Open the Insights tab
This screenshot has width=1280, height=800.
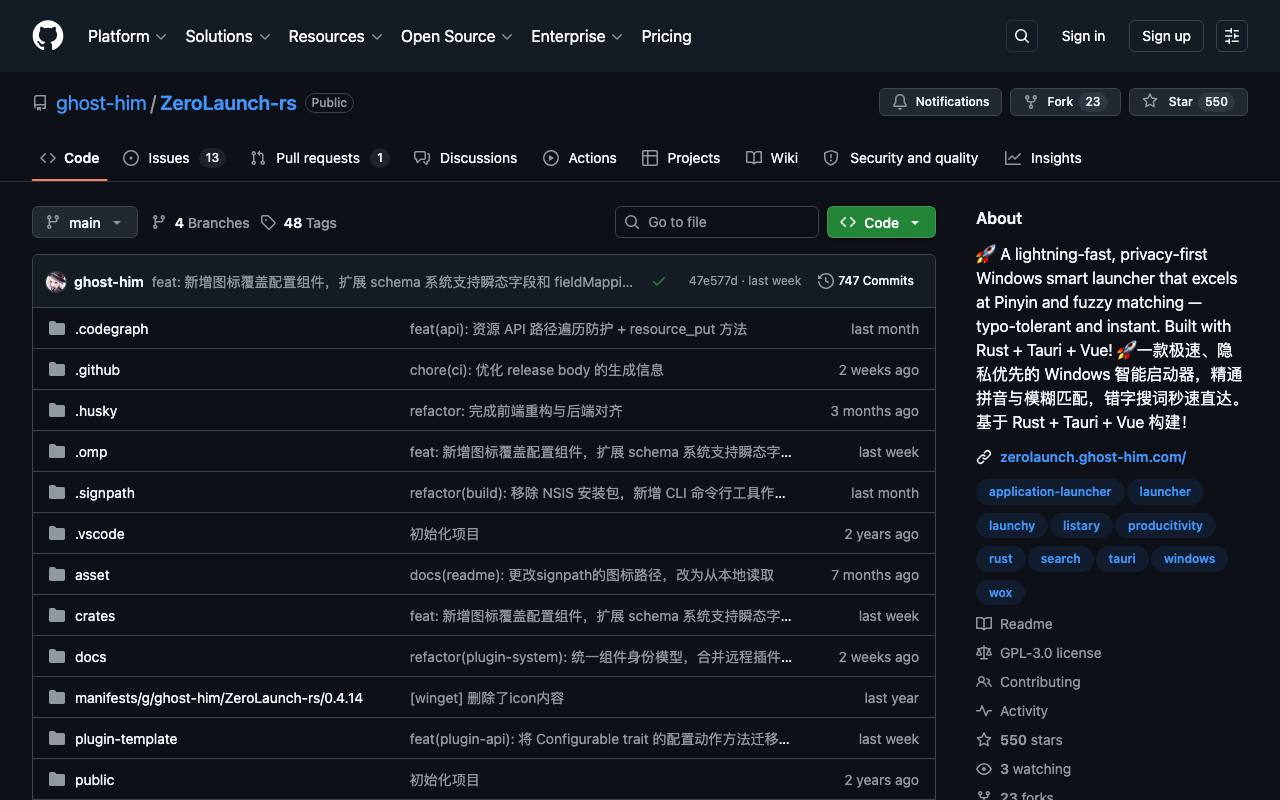point(1043,158)
